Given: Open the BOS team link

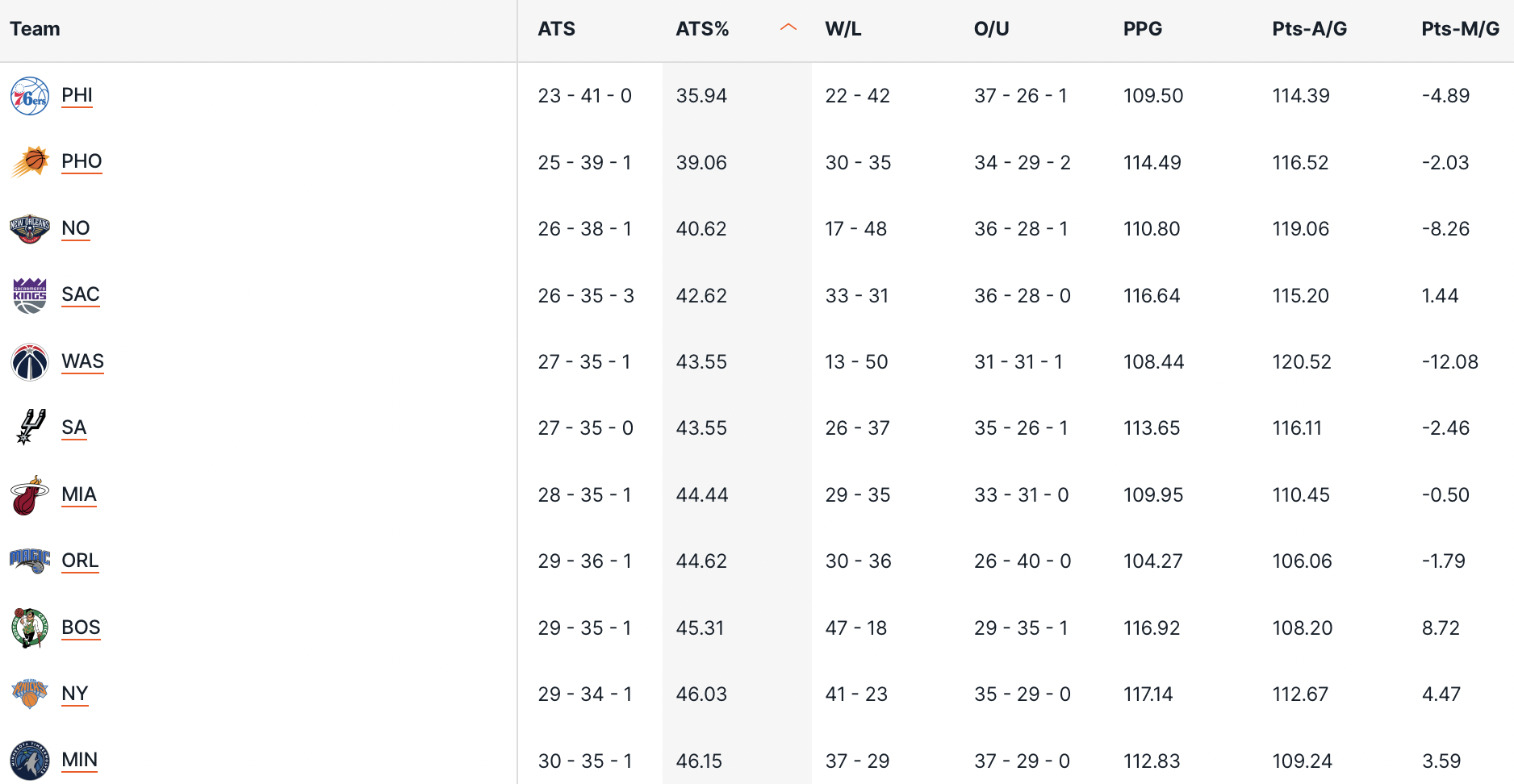Looking at the screenshot, I should tap(81, 628).
